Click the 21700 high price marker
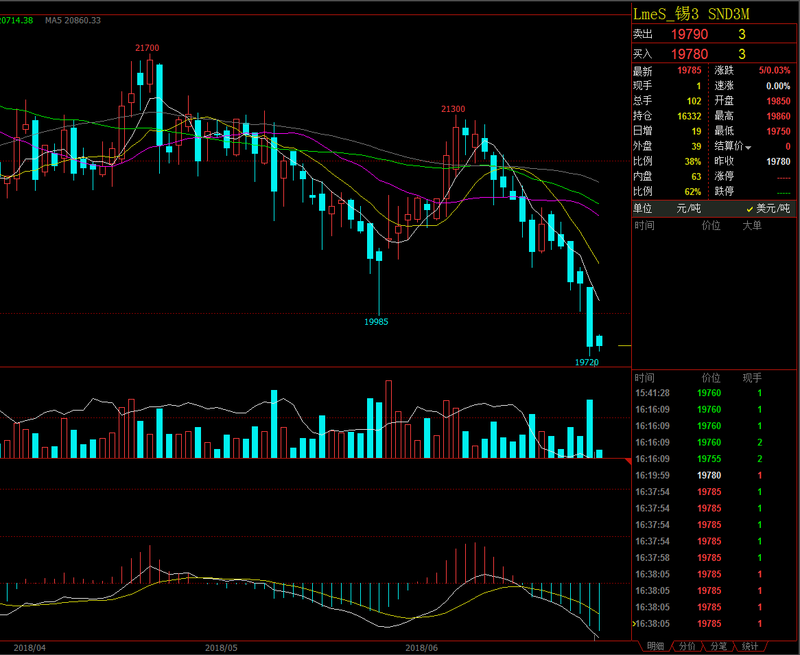 click(148, 47)
